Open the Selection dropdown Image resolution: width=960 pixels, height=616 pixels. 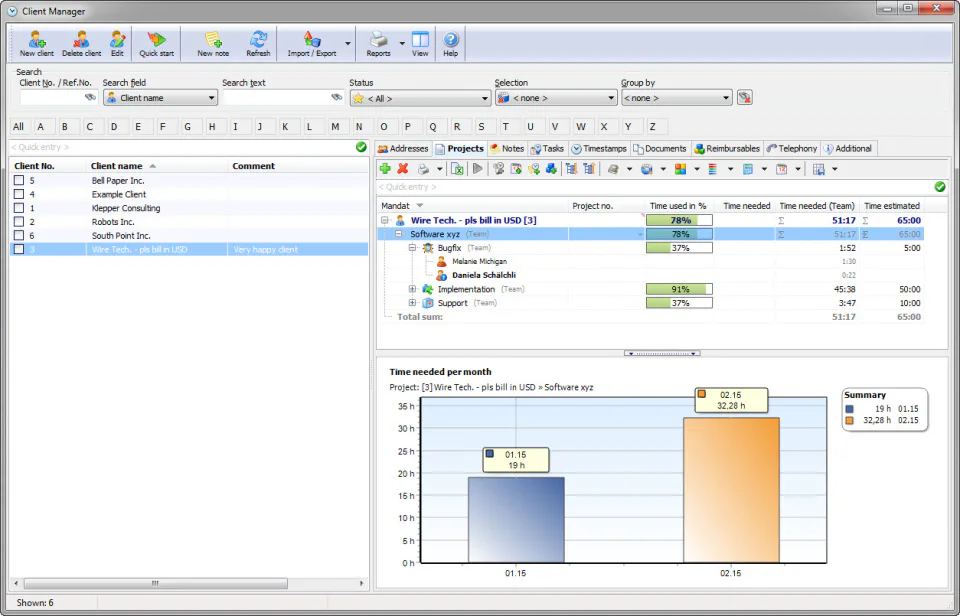[556, 98]
